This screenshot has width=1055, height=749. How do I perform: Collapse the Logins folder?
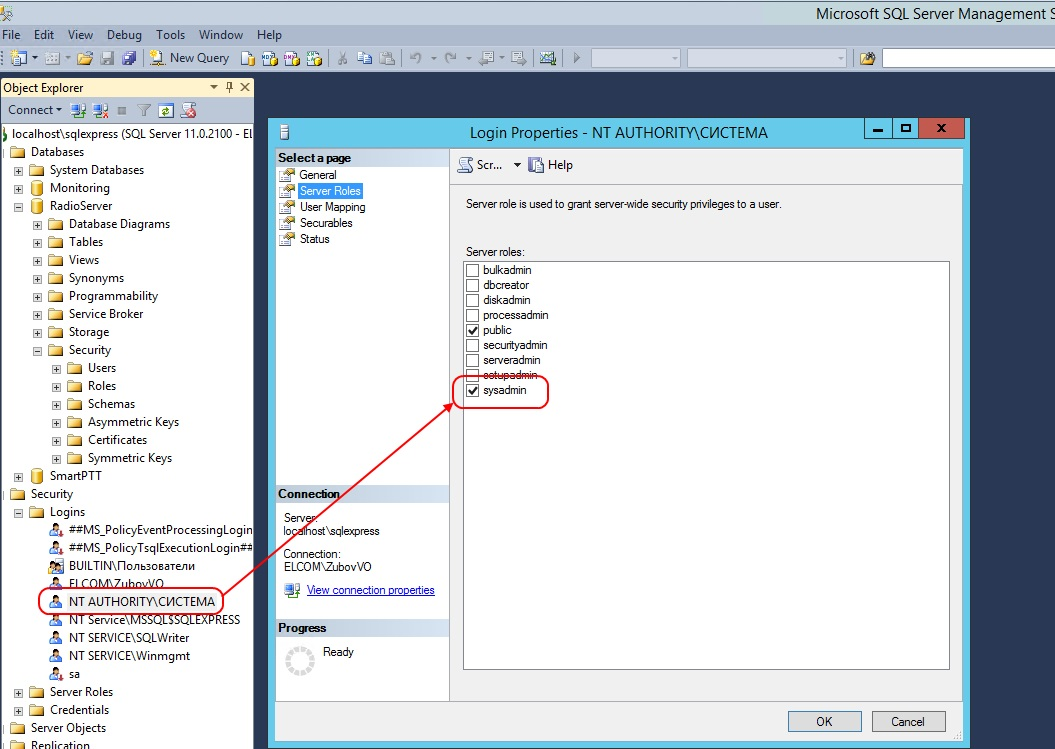tap(19, 513)
